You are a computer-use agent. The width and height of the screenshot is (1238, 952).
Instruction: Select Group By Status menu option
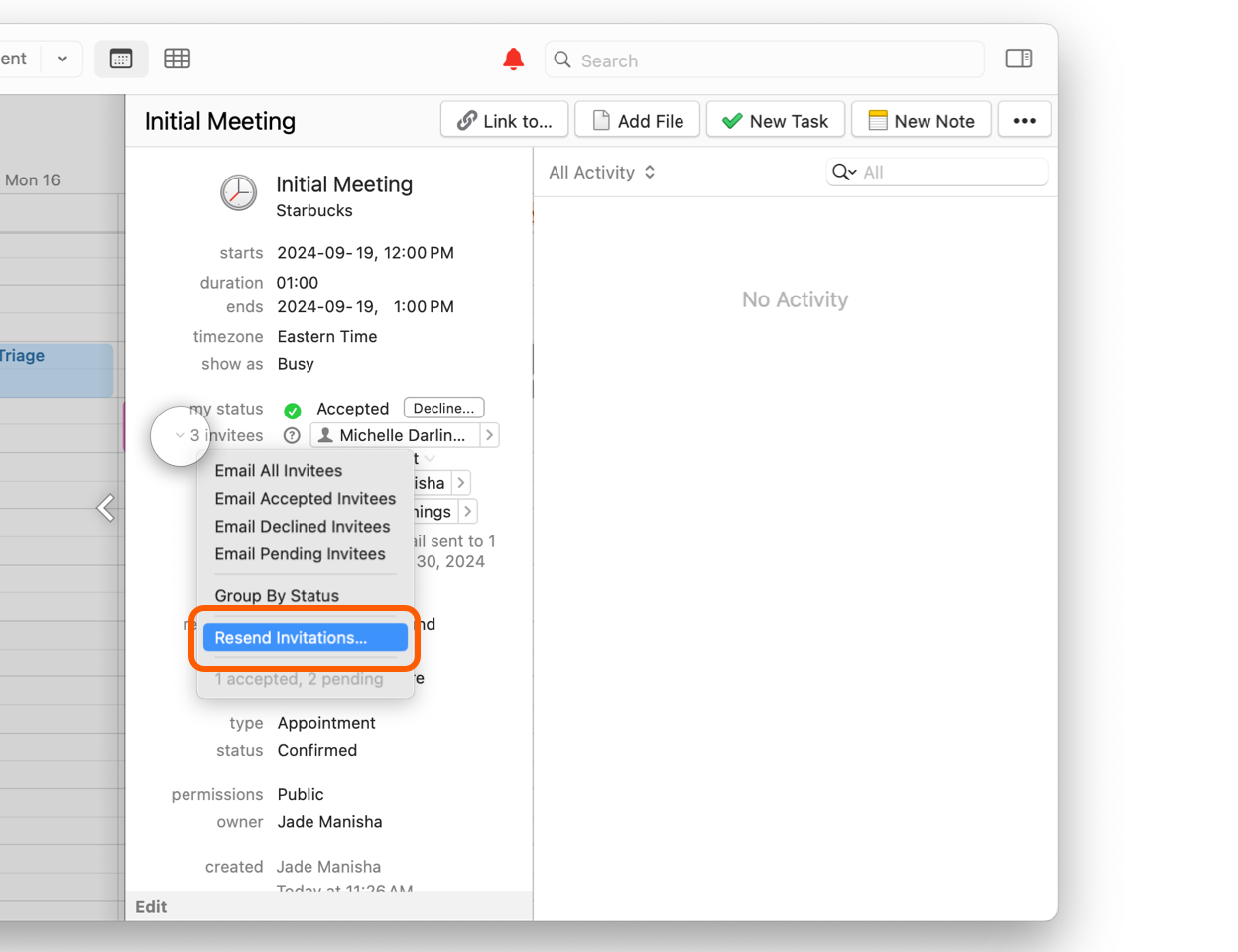coord(277,596)
